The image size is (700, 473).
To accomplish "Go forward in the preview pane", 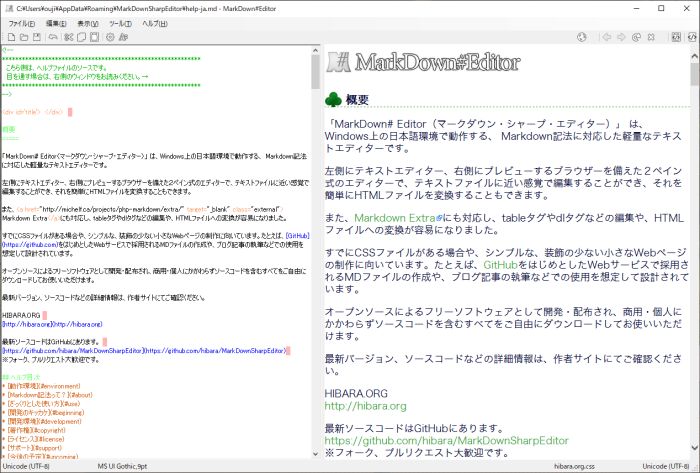I will coord(621,37).
